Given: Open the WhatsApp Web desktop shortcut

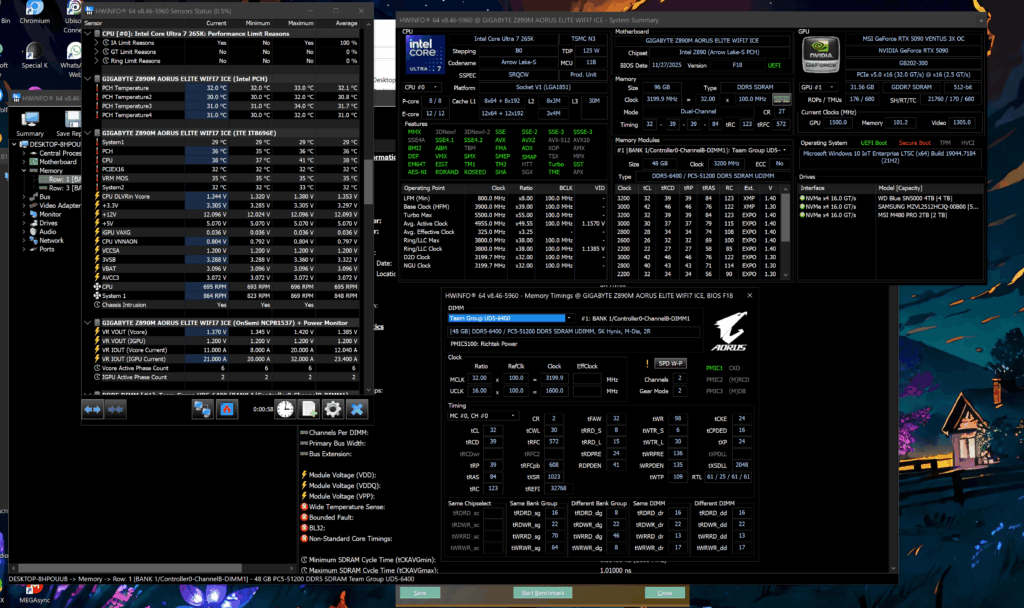Looking at the screenshot, I should (x=73, y=56).
